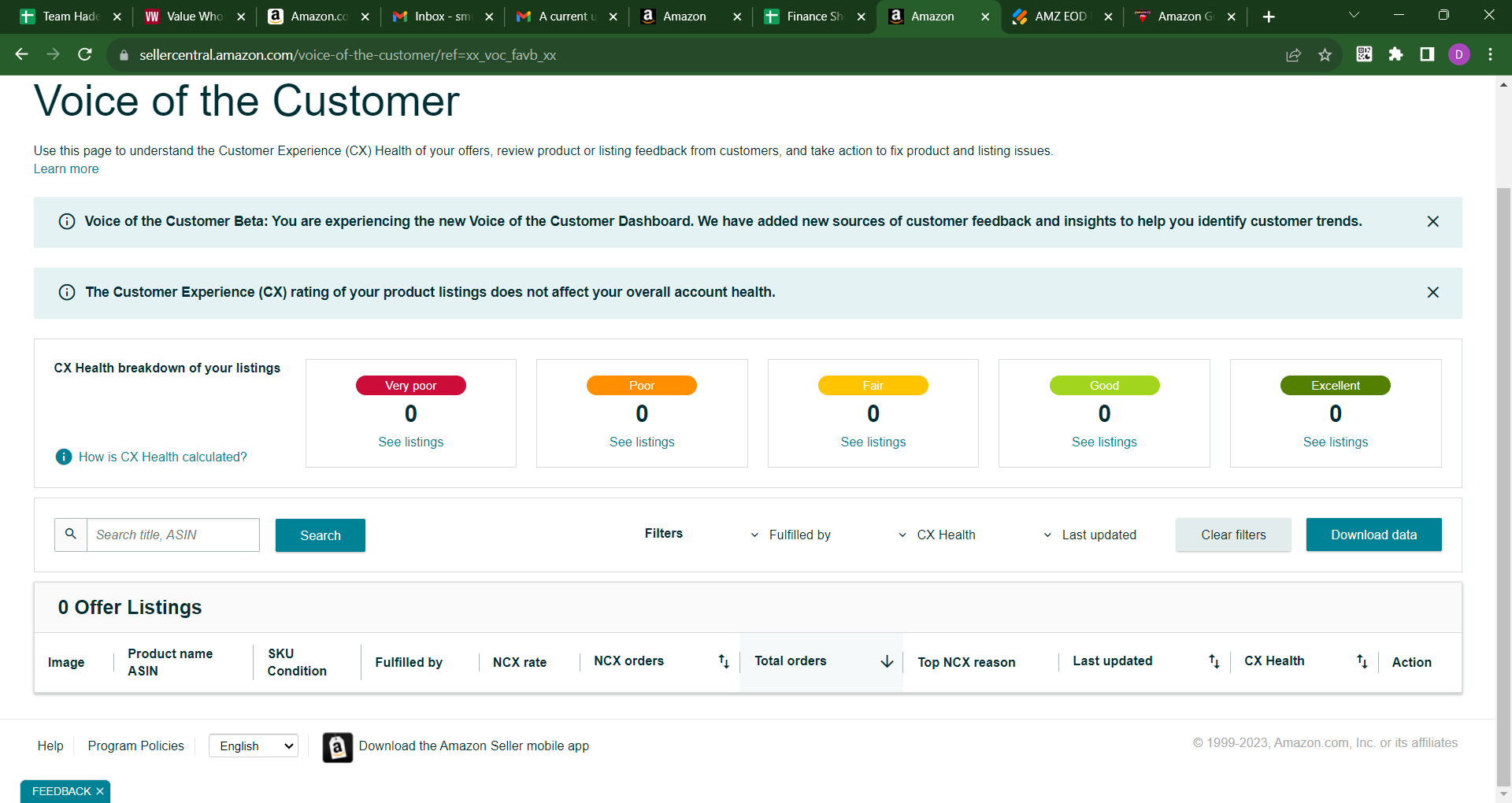Click the share page icon in address bar
Image resolution: width=1512 pixels, height=803 pixels.
(x=1293, y=55)
